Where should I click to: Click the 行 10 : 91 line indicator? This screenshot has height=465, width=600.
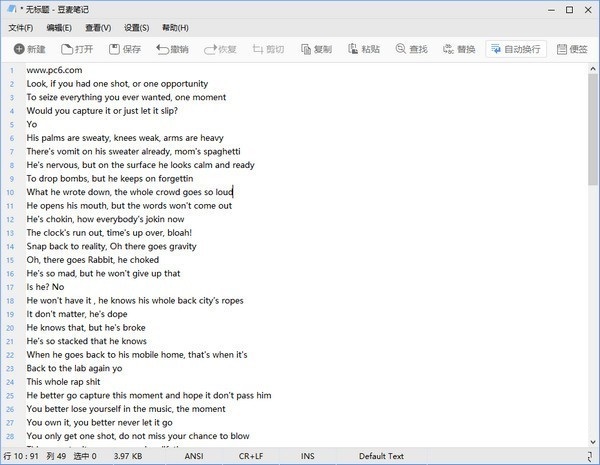21,456
